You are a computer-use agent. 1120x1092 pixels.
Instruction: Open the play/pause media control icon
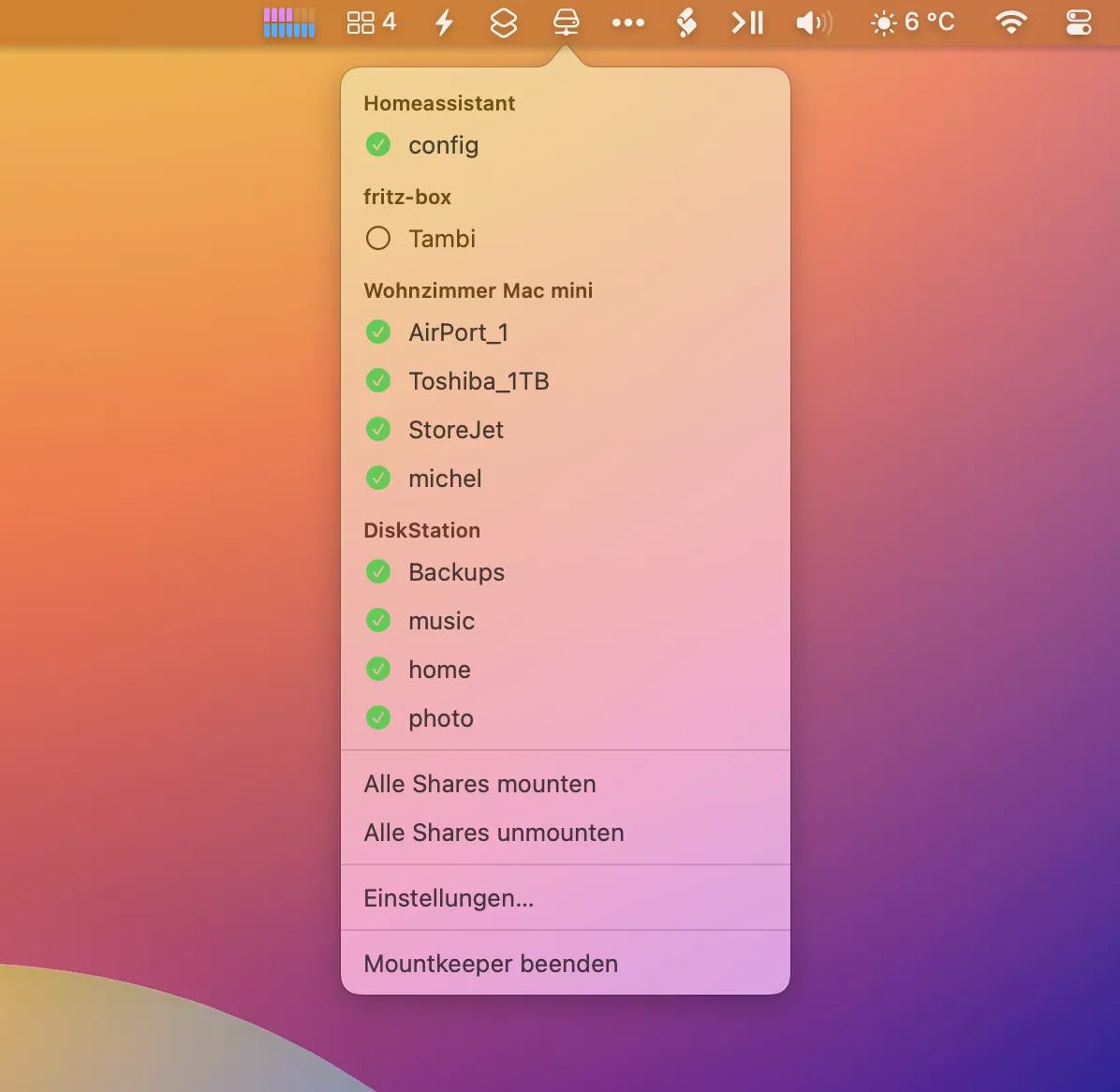point(747,22)
